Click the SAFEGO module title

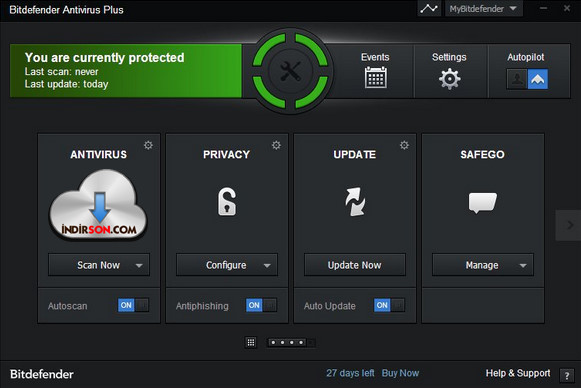pyautogui.click(x=482, y=155)
